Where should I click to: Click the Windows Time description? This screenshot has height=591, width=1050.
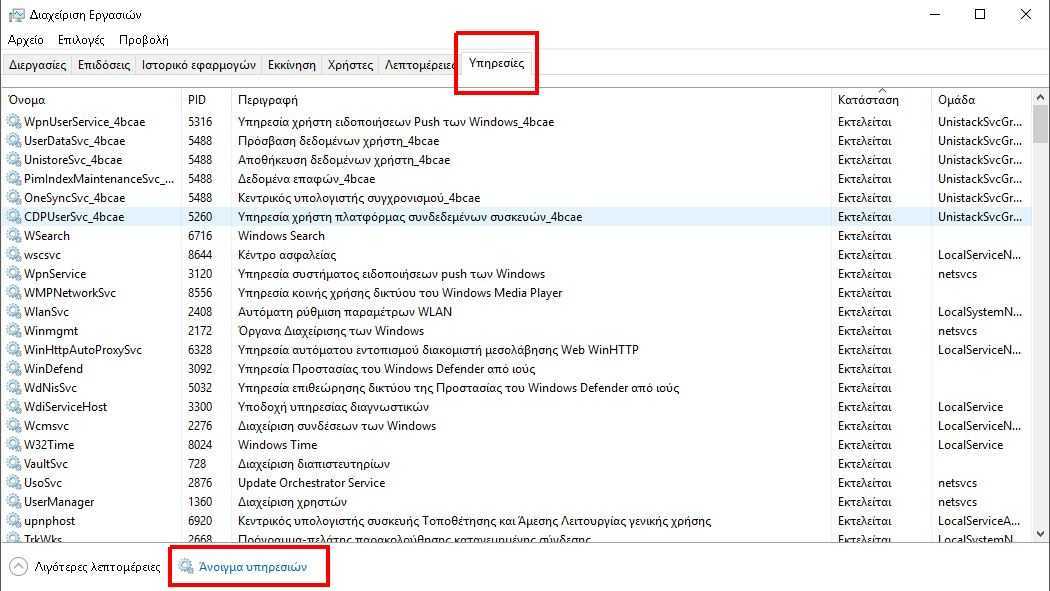click(277, 444)
